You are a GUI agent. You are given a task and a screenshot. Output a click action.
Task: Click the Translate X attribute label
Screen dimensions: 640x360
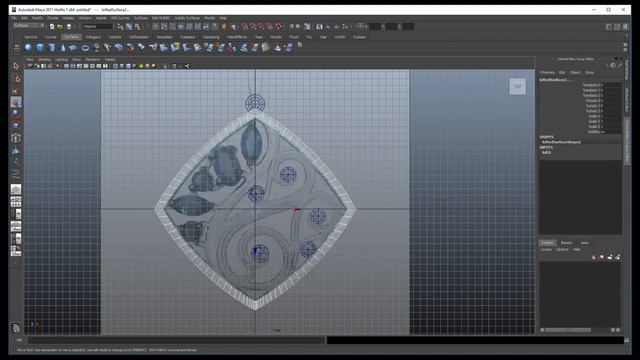click(592, 85)
